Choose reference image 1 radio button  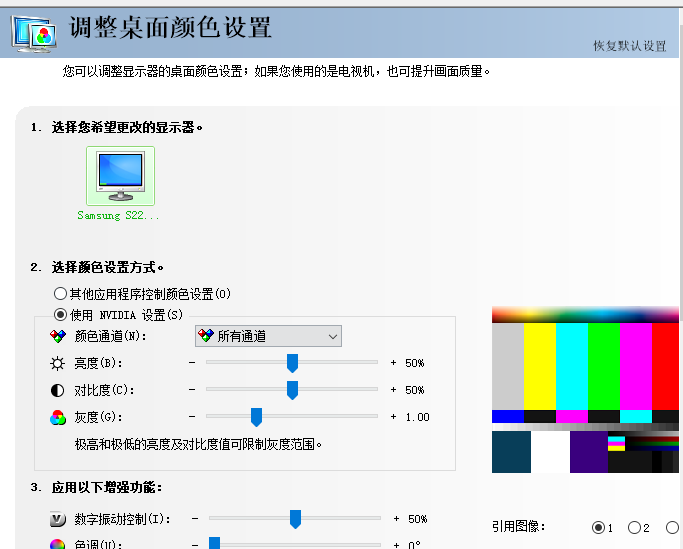(x=599, y=527)
